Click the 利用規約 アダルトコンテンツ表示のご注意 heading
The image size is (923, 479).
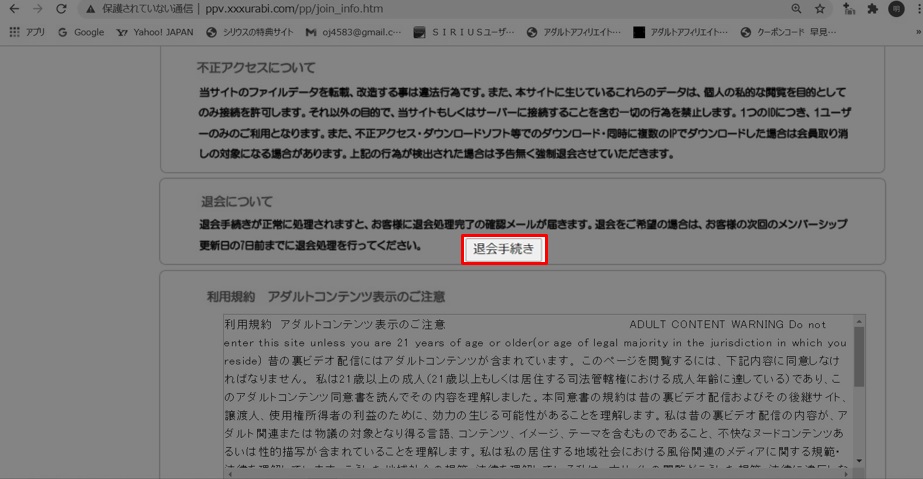(326, 296)
